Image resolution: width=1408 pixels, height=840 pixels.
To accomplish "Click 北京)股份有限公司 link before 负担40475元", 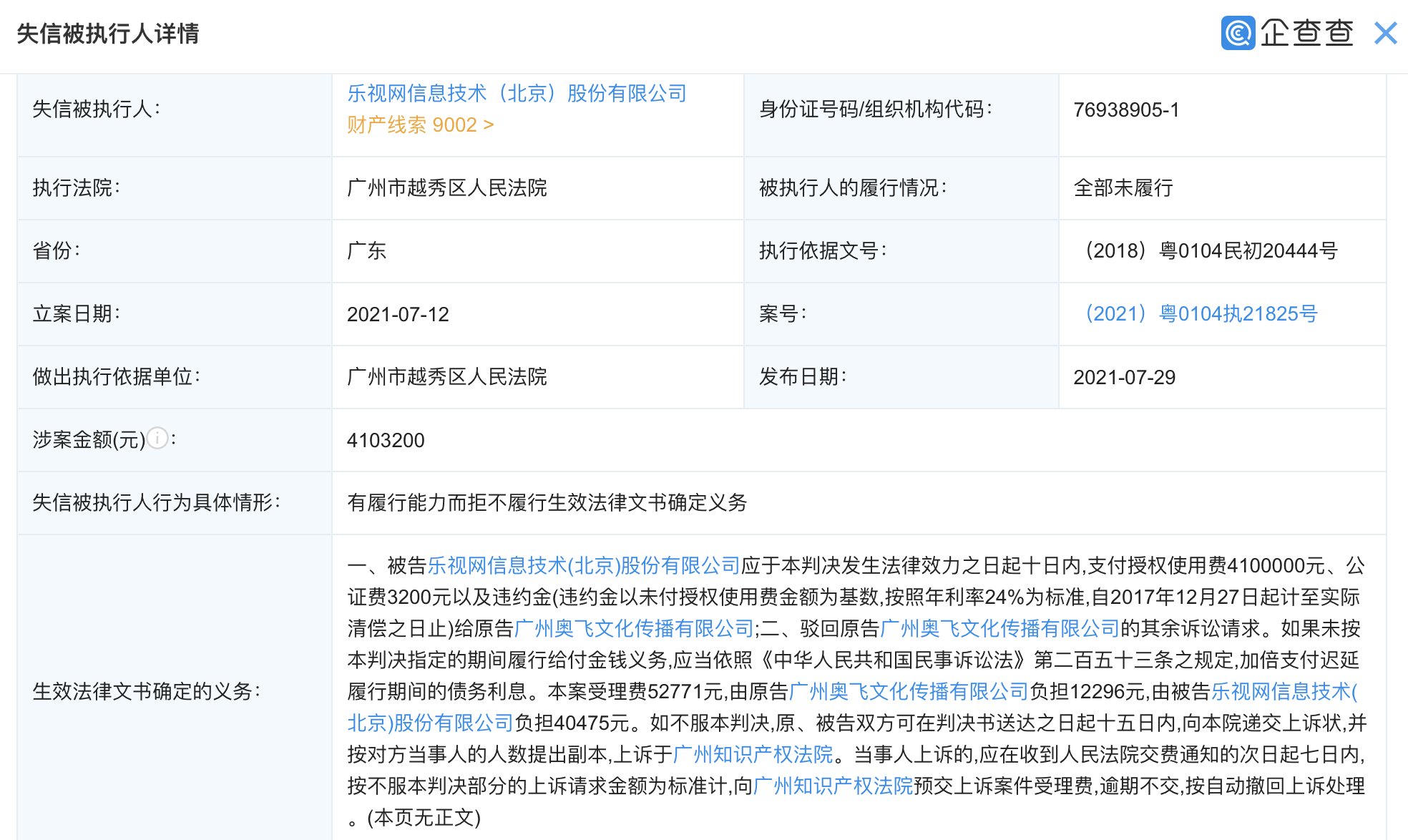I will (431, 723).
